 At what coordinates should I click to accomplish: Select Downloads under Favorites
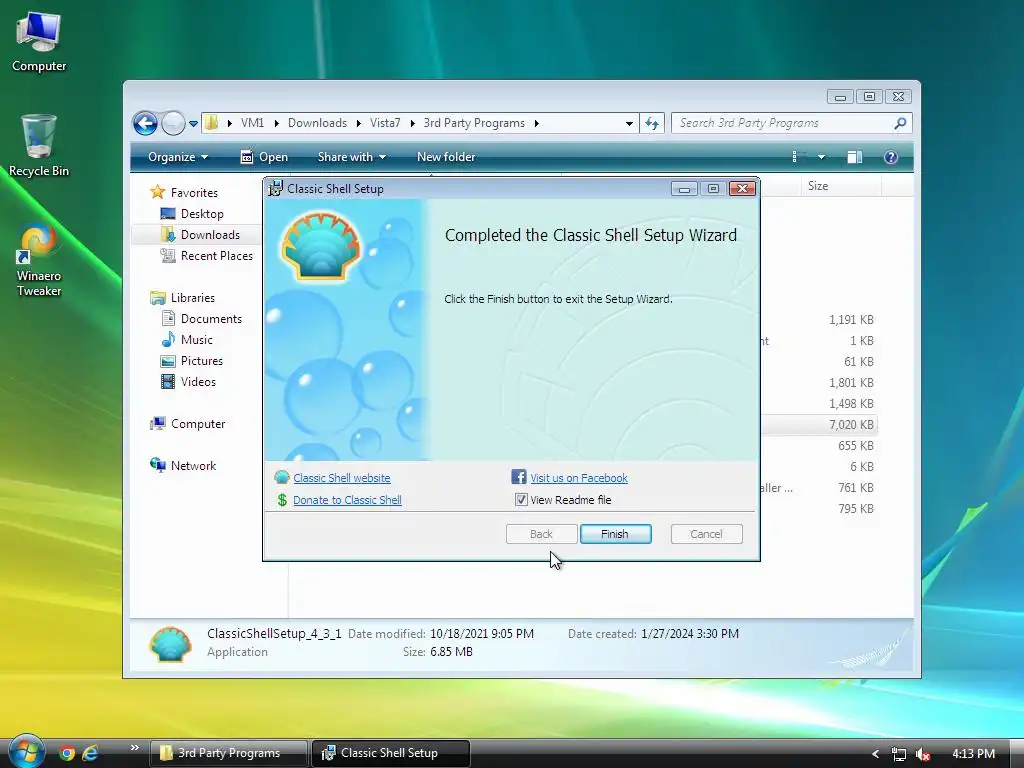pos(210,234)
